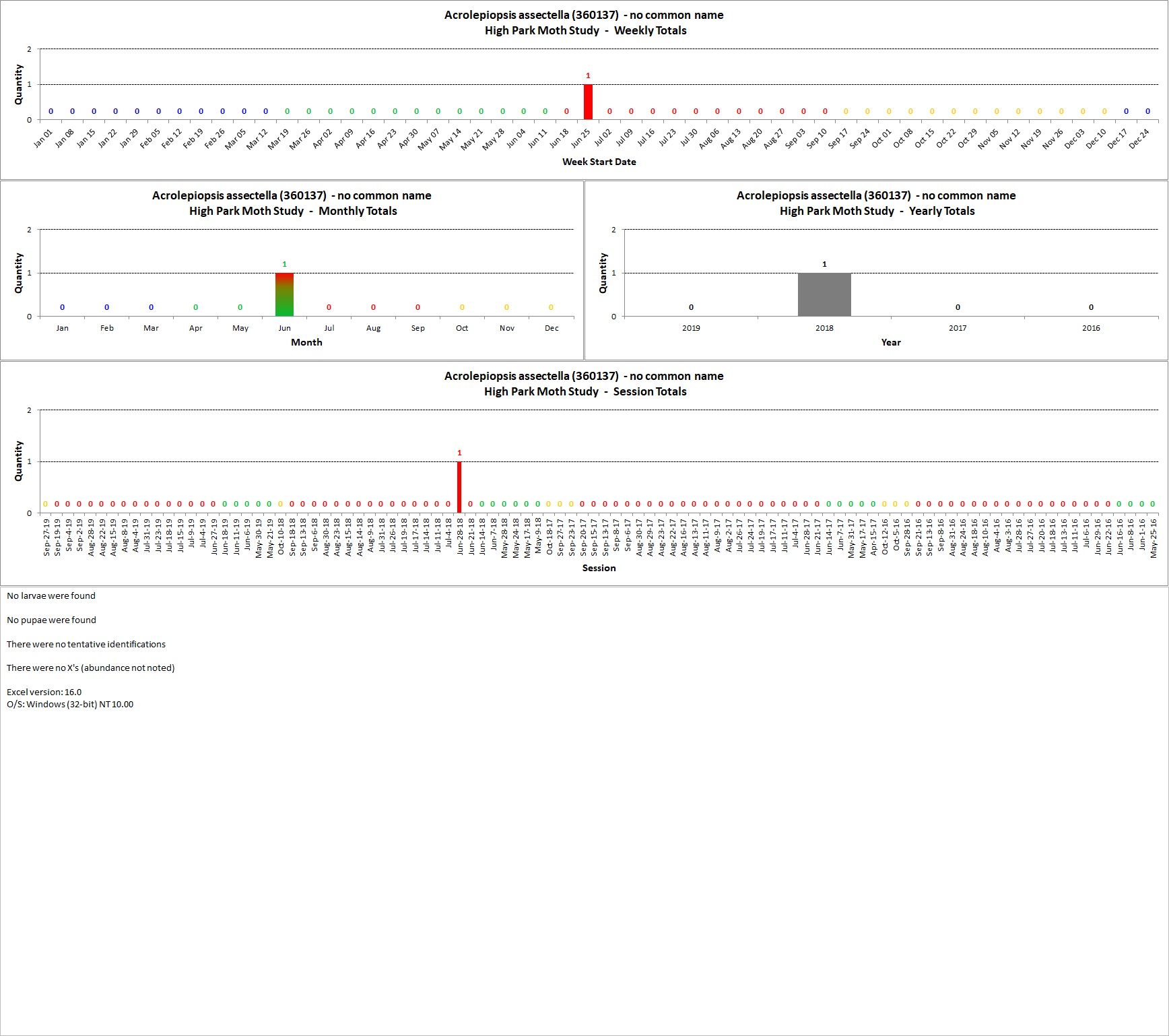
Task: Select the Weekly Totals chart title
Action: tap(584, 23)
